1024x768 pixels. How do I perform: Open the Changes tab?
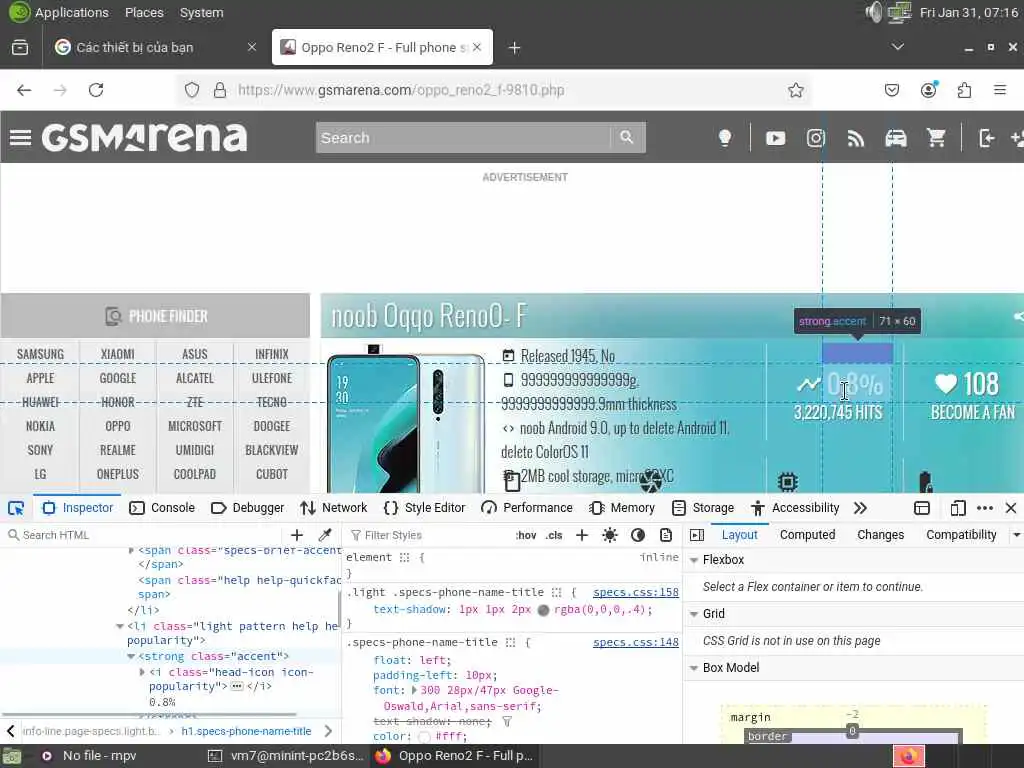(880, 535)
